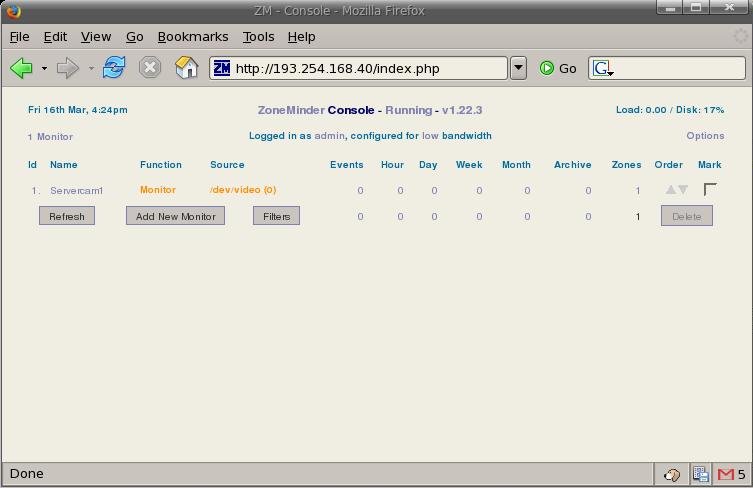The height and width of the screenshot is (488, 753).
Task: Open the Options link
Action: pyautogui.click(x=705, y=136)
